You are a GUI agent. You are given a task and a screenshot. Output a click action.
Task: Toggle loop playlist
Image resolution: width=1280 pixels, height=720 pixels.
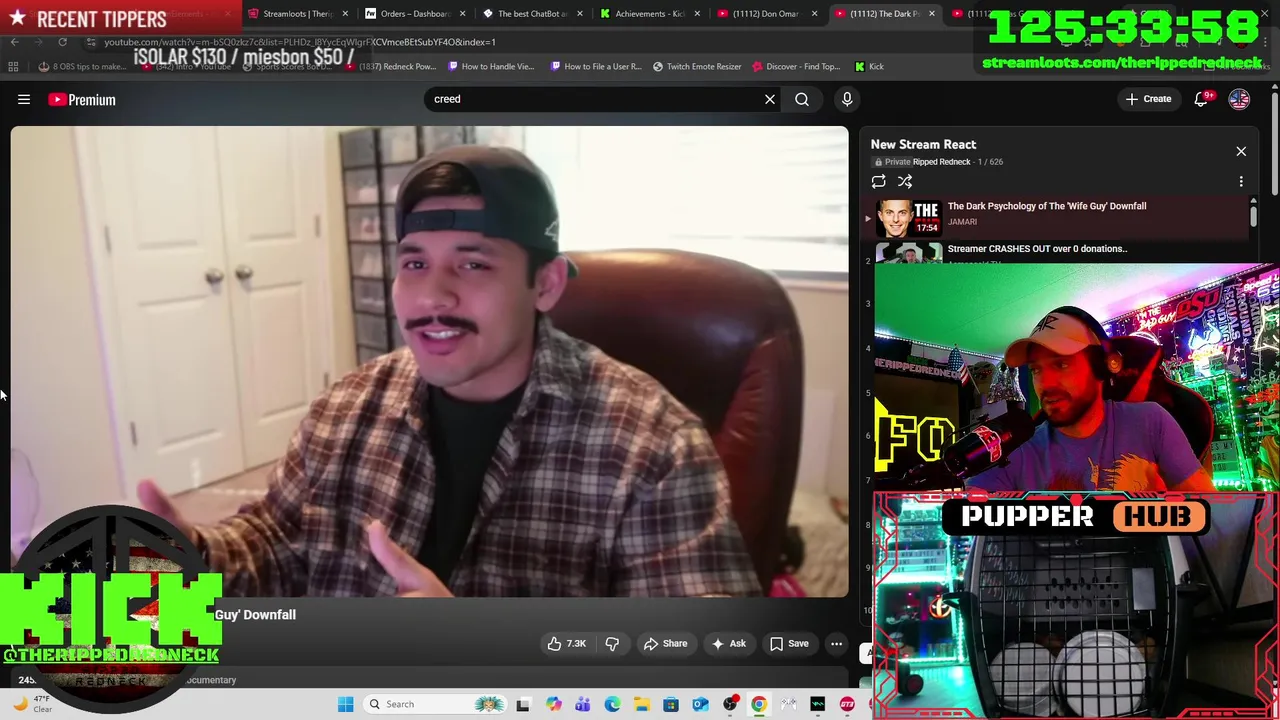(x=878, y=182)
